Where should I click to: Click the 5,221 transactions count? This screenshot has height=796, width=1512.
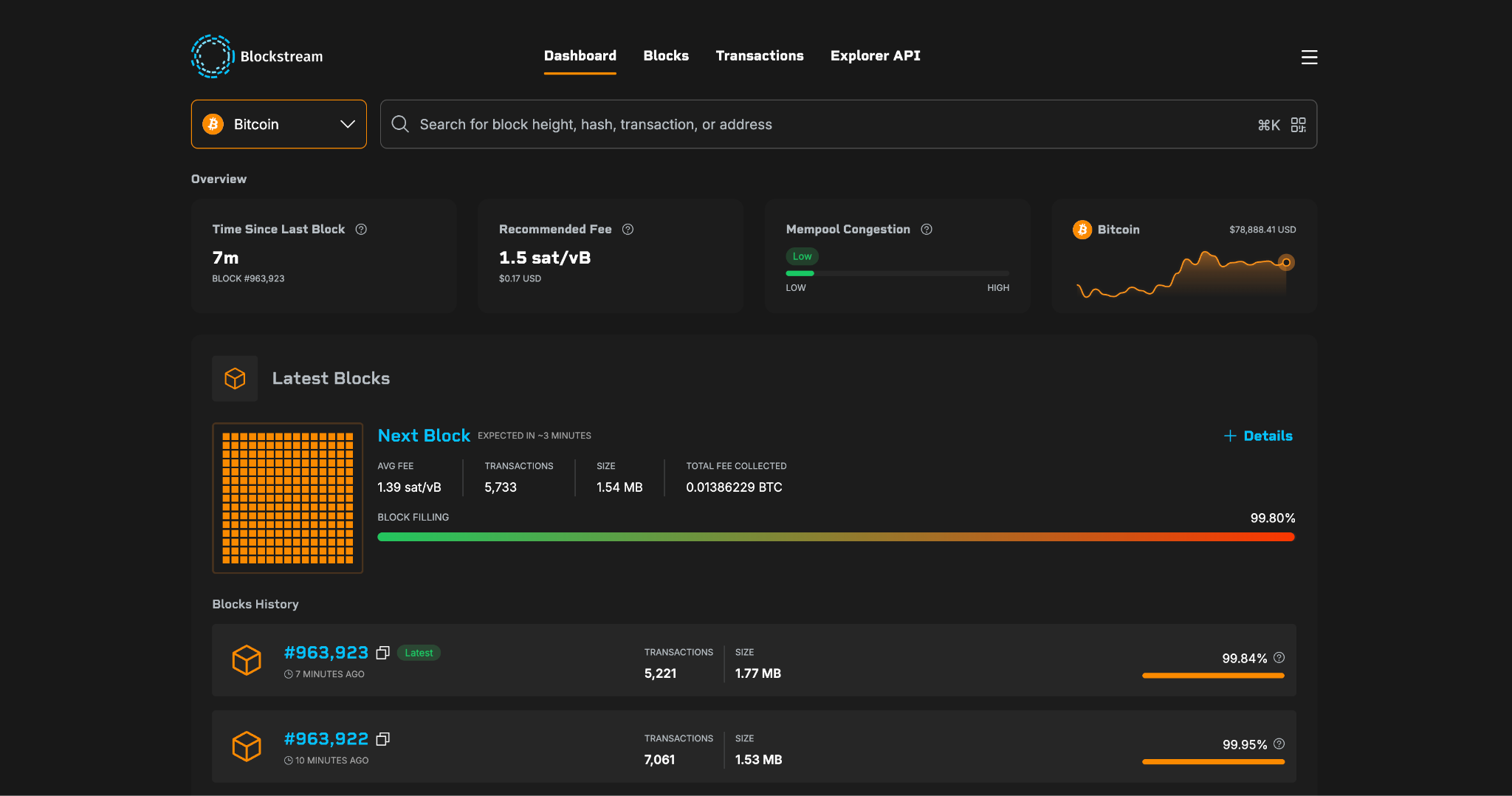[660, 673]
